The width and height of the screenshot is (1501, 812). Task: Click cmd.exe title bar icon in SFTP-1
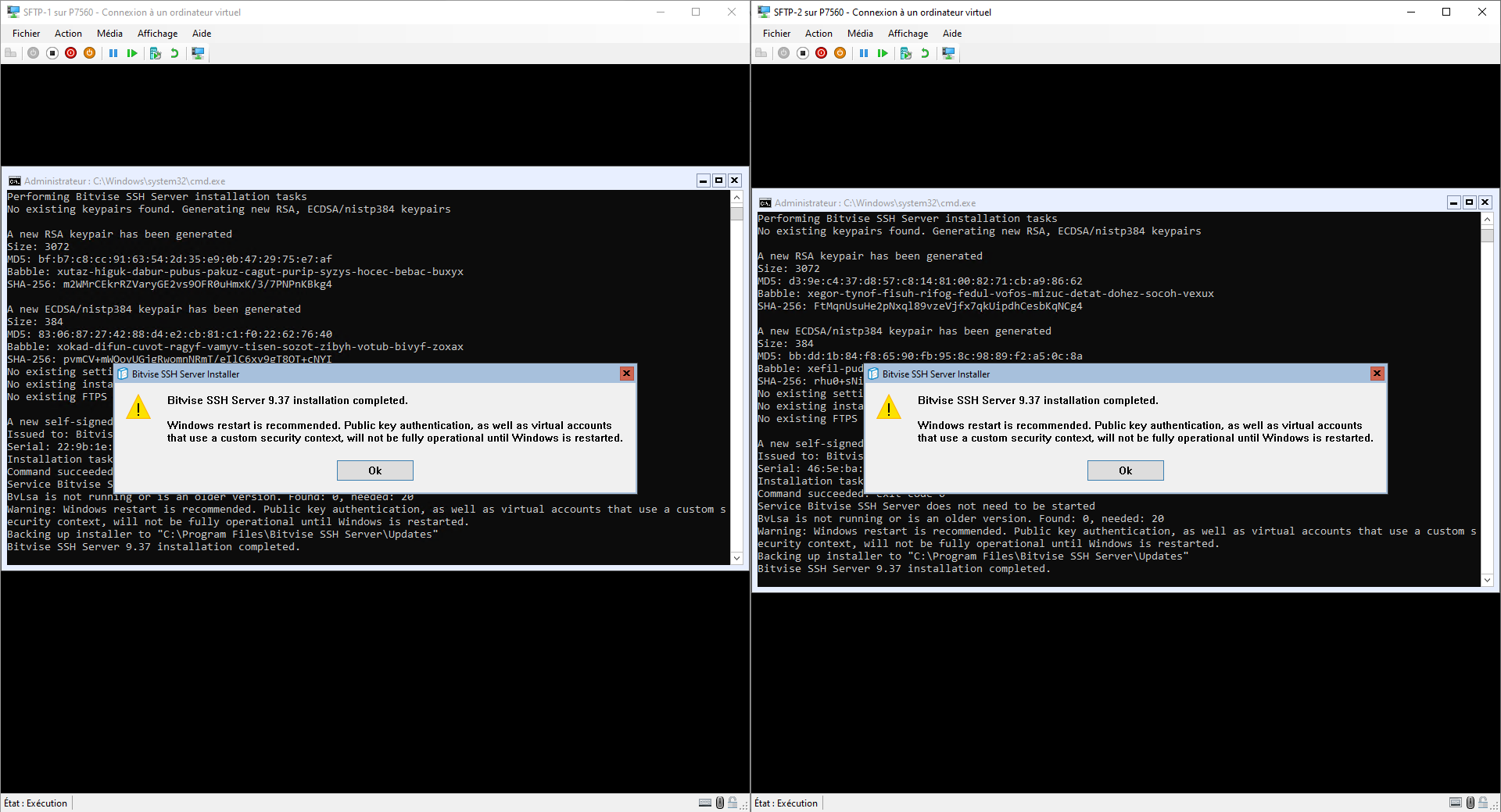pyautogui.click(x=14, y=181)
